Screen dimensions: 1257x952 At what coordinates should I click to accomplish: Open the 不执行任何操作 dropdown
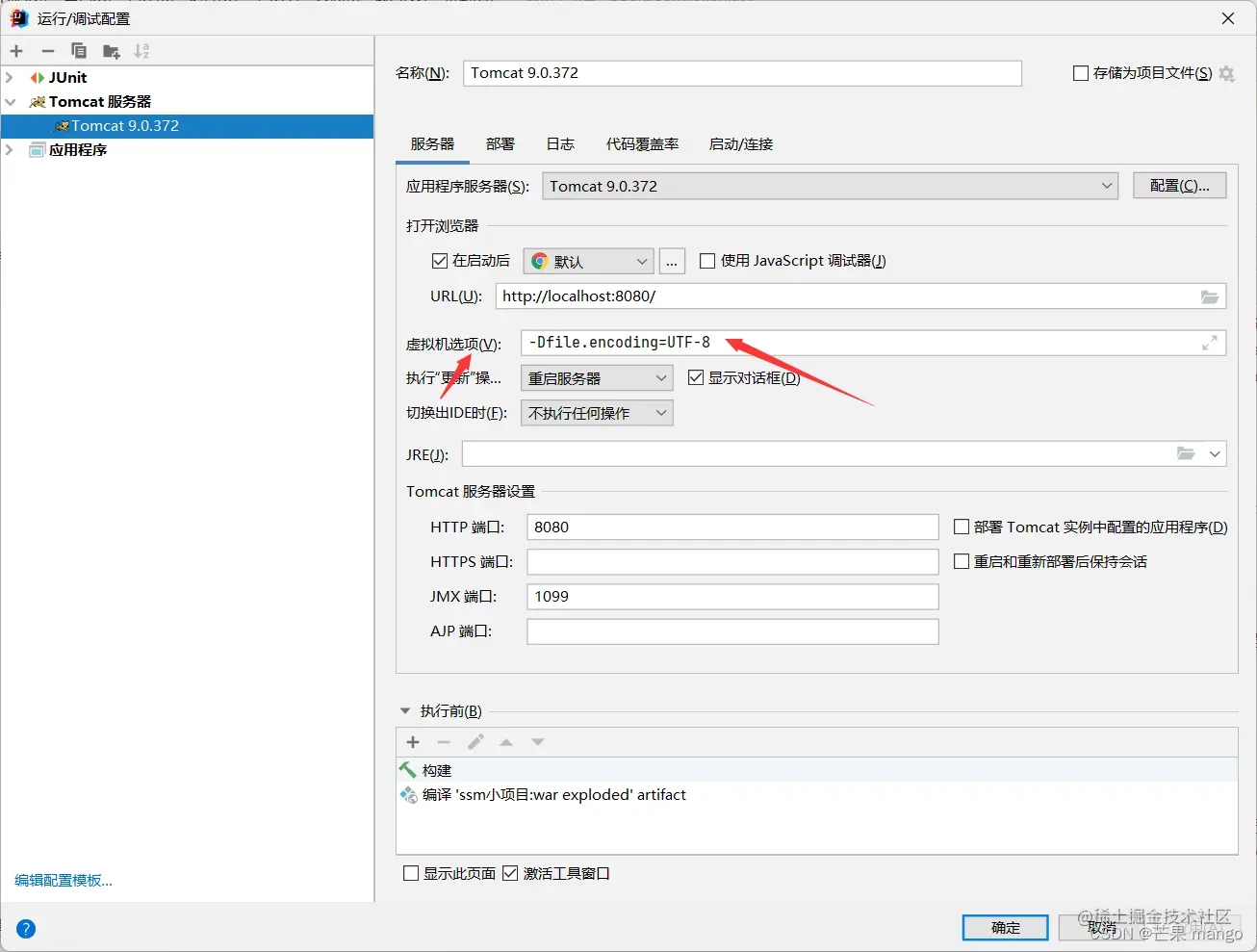pos(597,413)
